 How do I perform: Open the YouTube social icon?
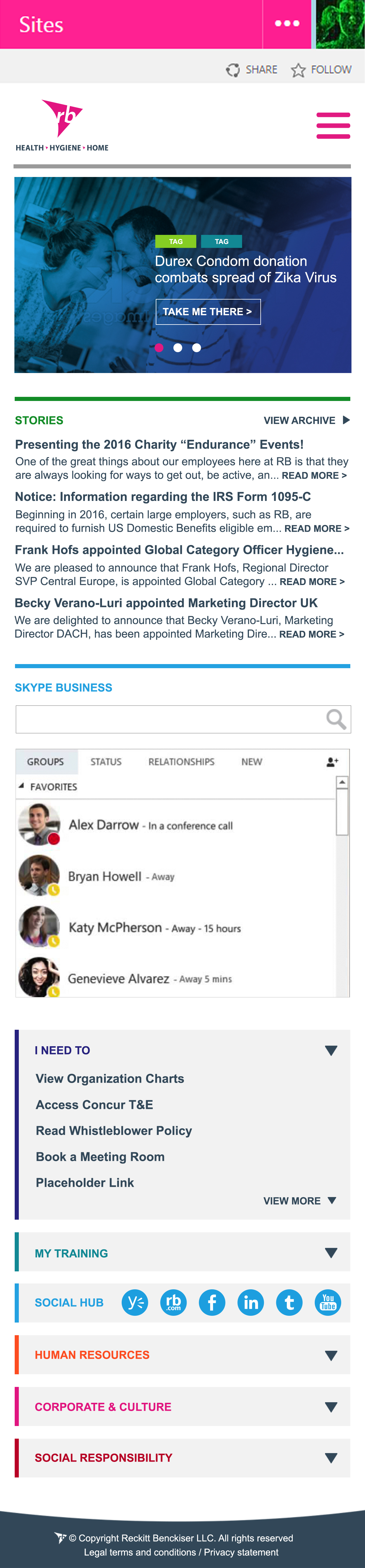pyautogui.click(x=328, y=1303)
